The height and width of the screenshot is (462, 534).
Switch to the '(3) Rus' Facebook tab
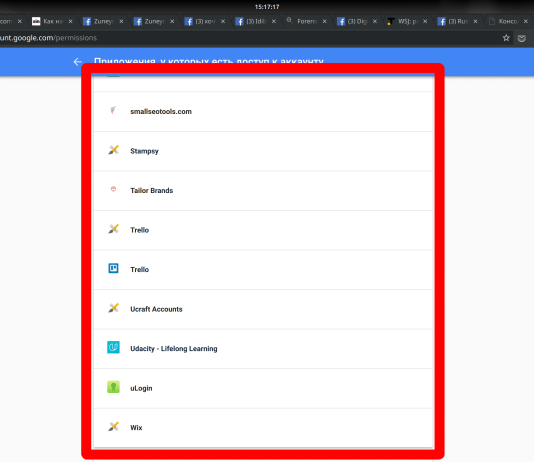tap(458, 21)
